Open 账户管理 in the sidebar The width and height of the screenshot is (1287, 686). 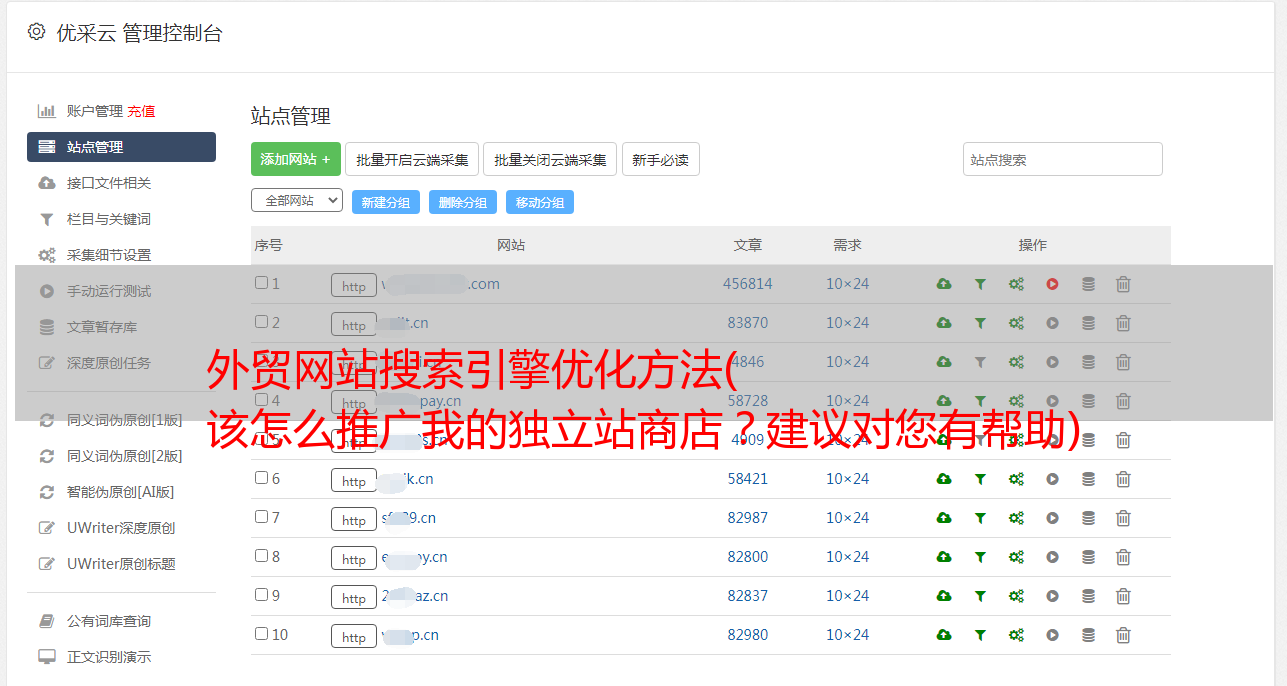pyautogui.click(x=95, y=111)
